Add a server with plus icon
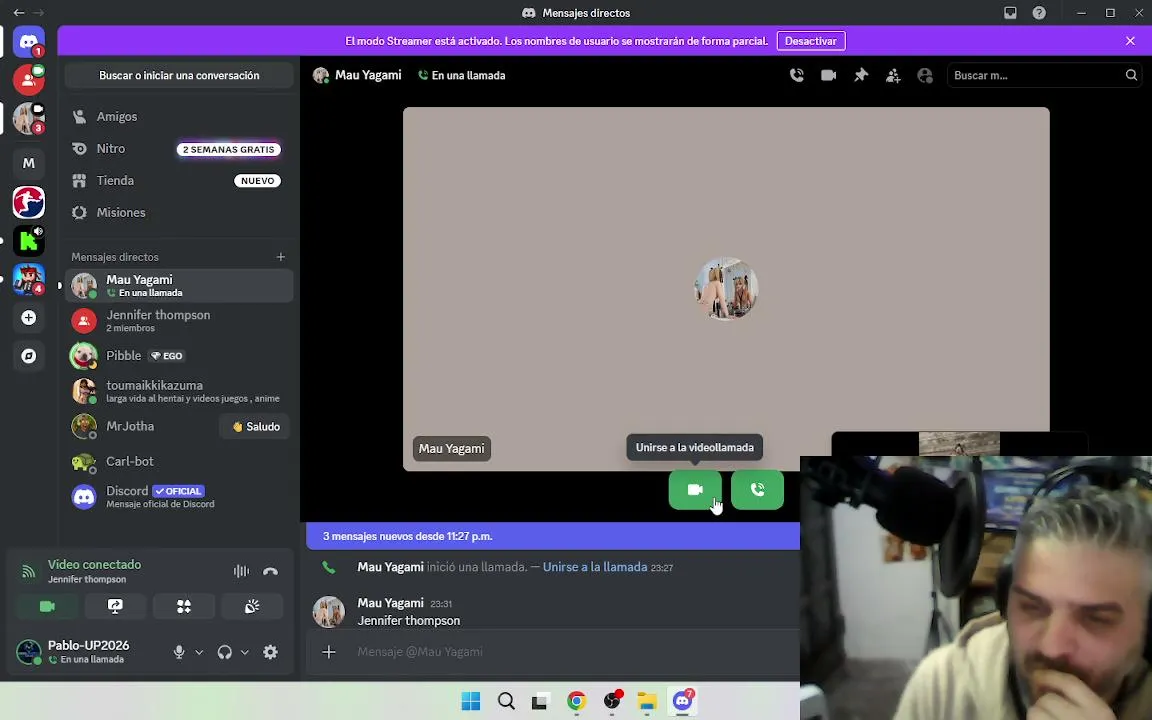This screenshot has height=720, width=1152. pos(29,317)
